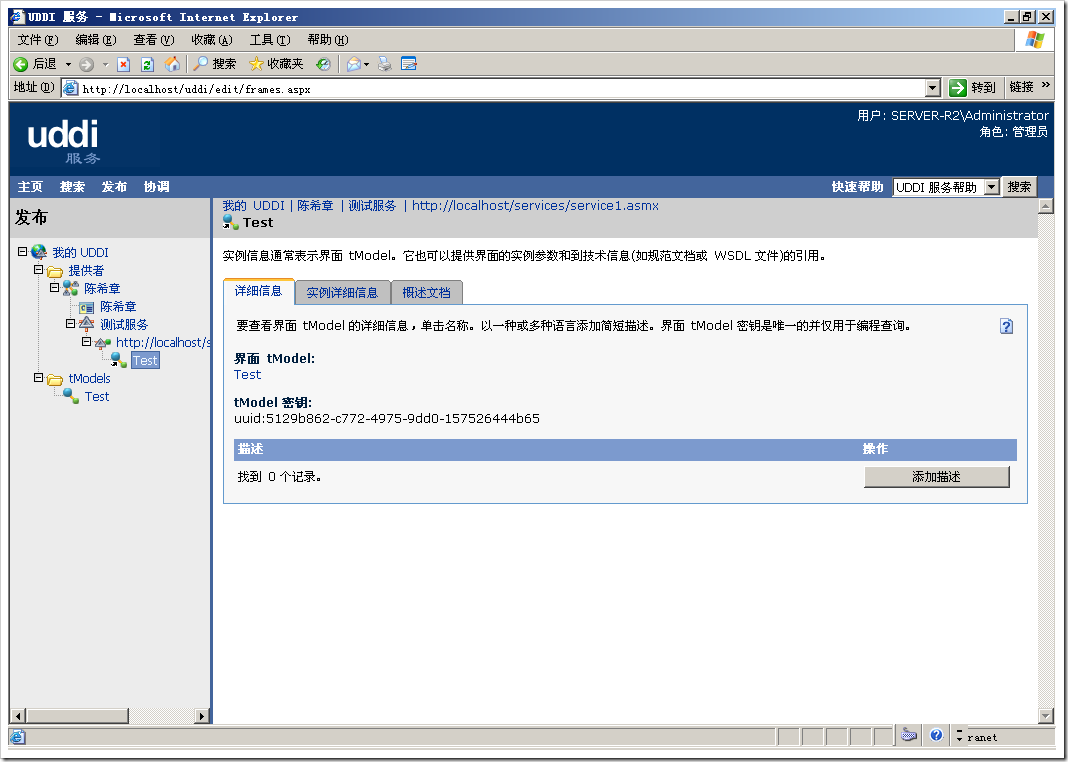Select Test under the tModels folder
This screenshot has width=1068, height=762.
coord(97,396)
